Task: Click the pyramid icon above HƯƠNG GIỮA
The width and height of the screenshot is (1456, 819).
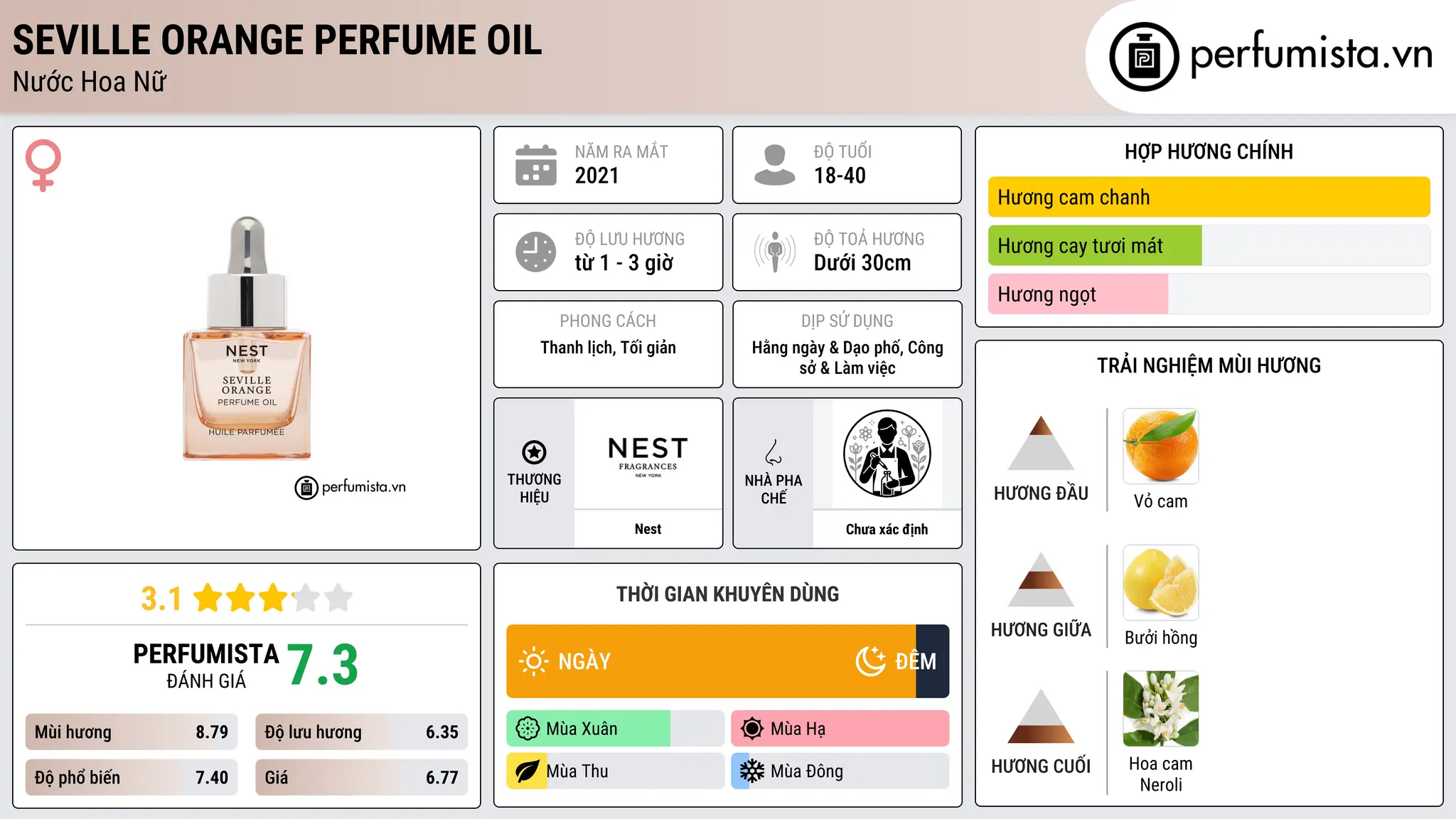Action: coord(1041,579)
